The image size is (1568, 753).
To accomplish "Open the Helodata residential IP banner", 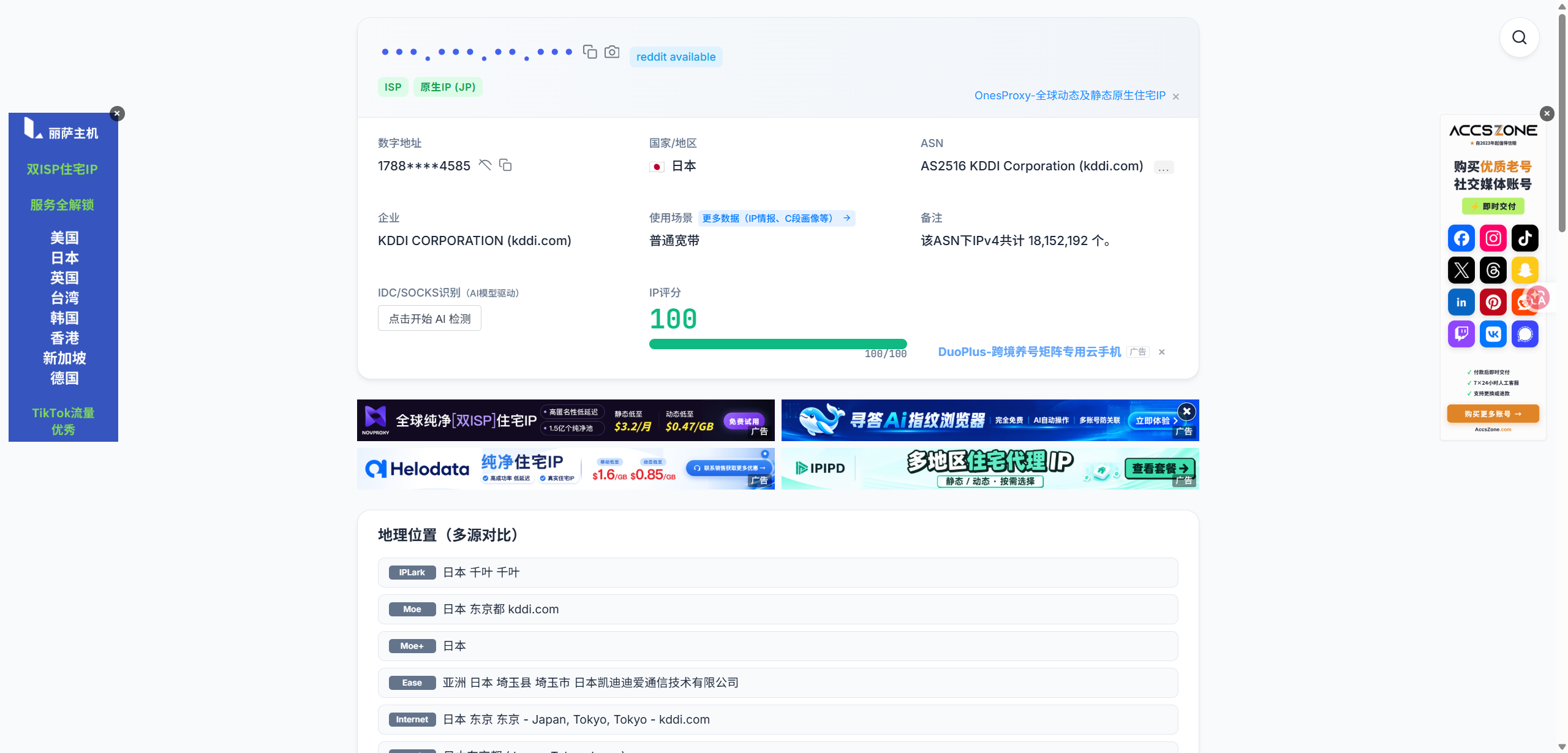I will click(565, 469).
